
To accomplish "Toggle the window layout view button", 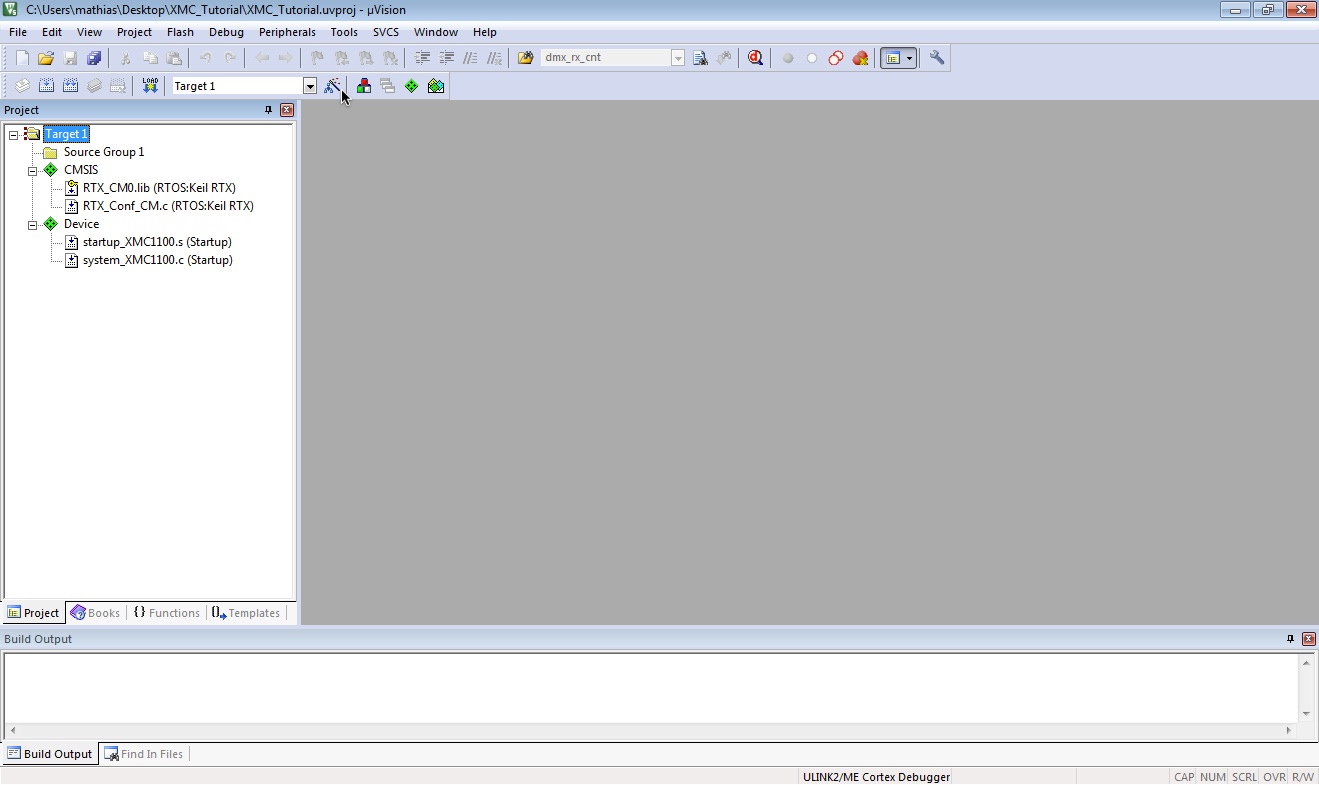I will (x=891, y=58).
